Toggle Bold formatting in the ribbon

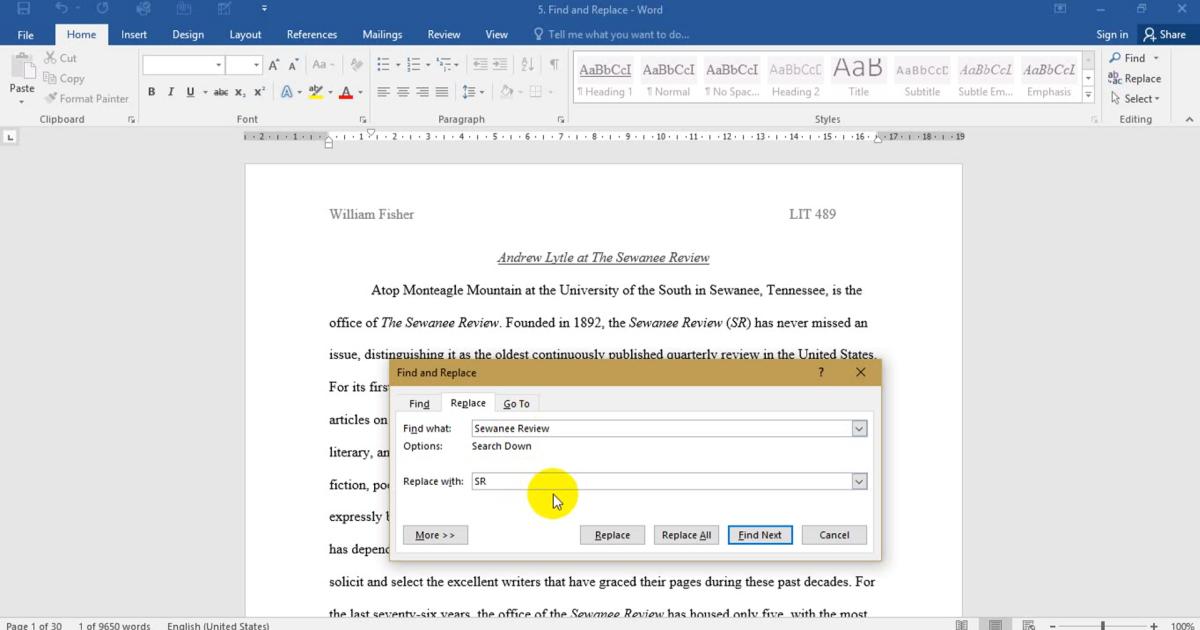(x=152, y=92)
